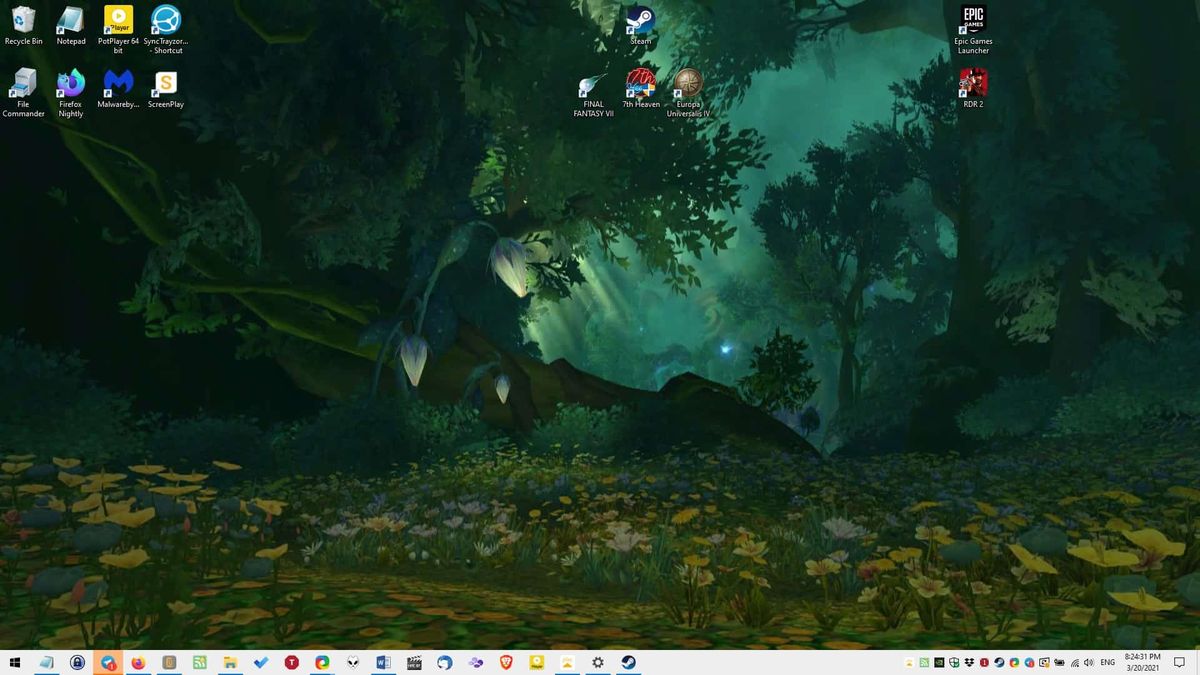Screen dimensions: 1200x675
Task: Open Microsoft Edge in the taskbar
Action: click(322, 662)
